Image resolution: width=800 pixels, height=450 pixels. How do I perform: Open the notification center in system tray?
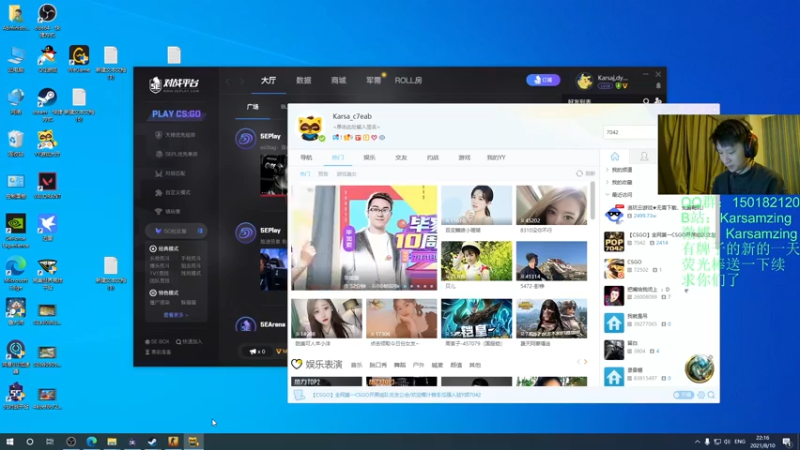point(787,442)
